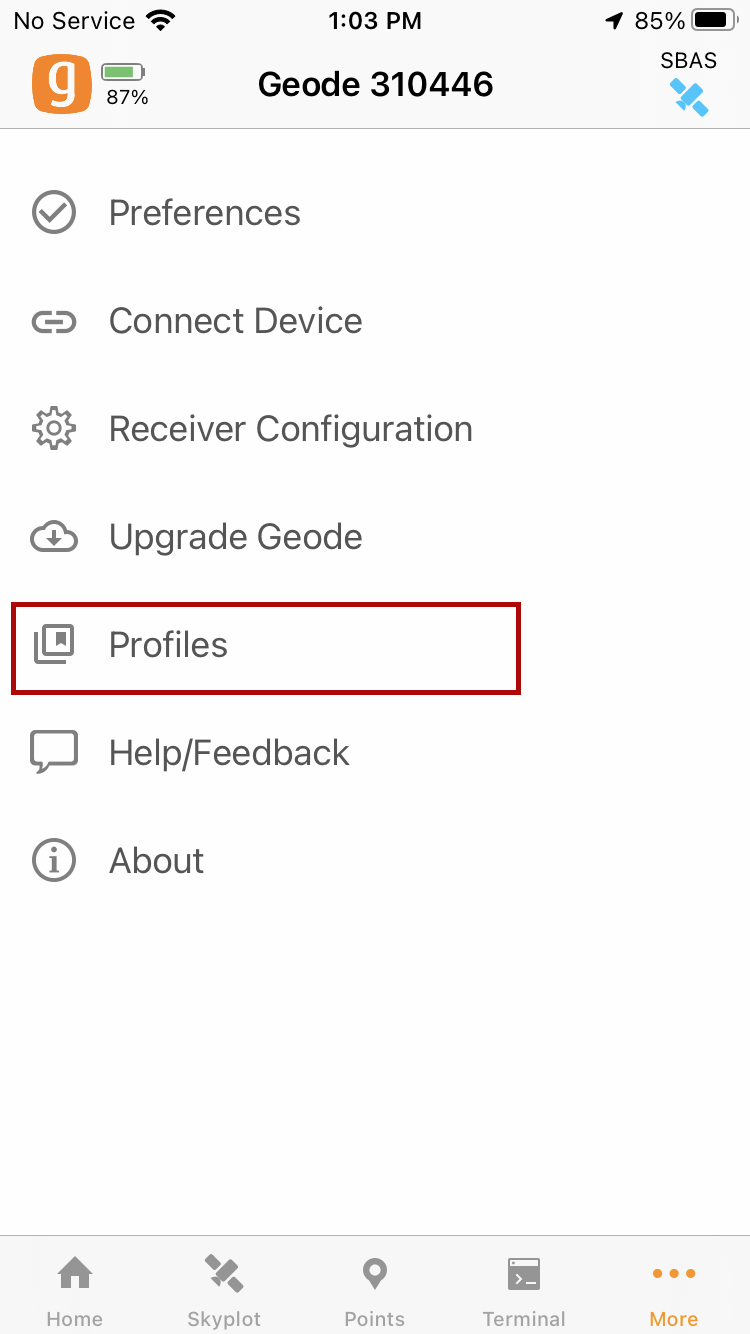The image size is (750, 1334).
Task: Tap the Geode 310446 title
Action: tap(376, 84)
